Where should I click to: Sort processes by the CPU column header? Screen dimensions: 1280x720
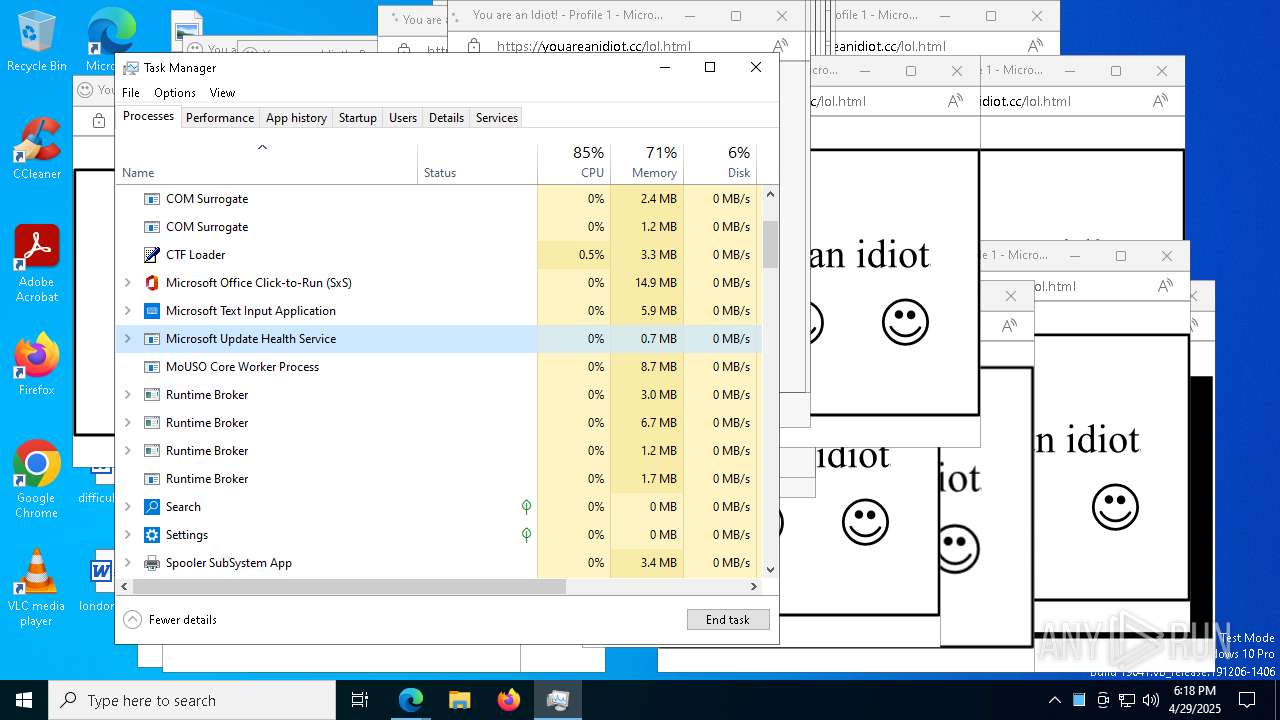tap(574, 163)
